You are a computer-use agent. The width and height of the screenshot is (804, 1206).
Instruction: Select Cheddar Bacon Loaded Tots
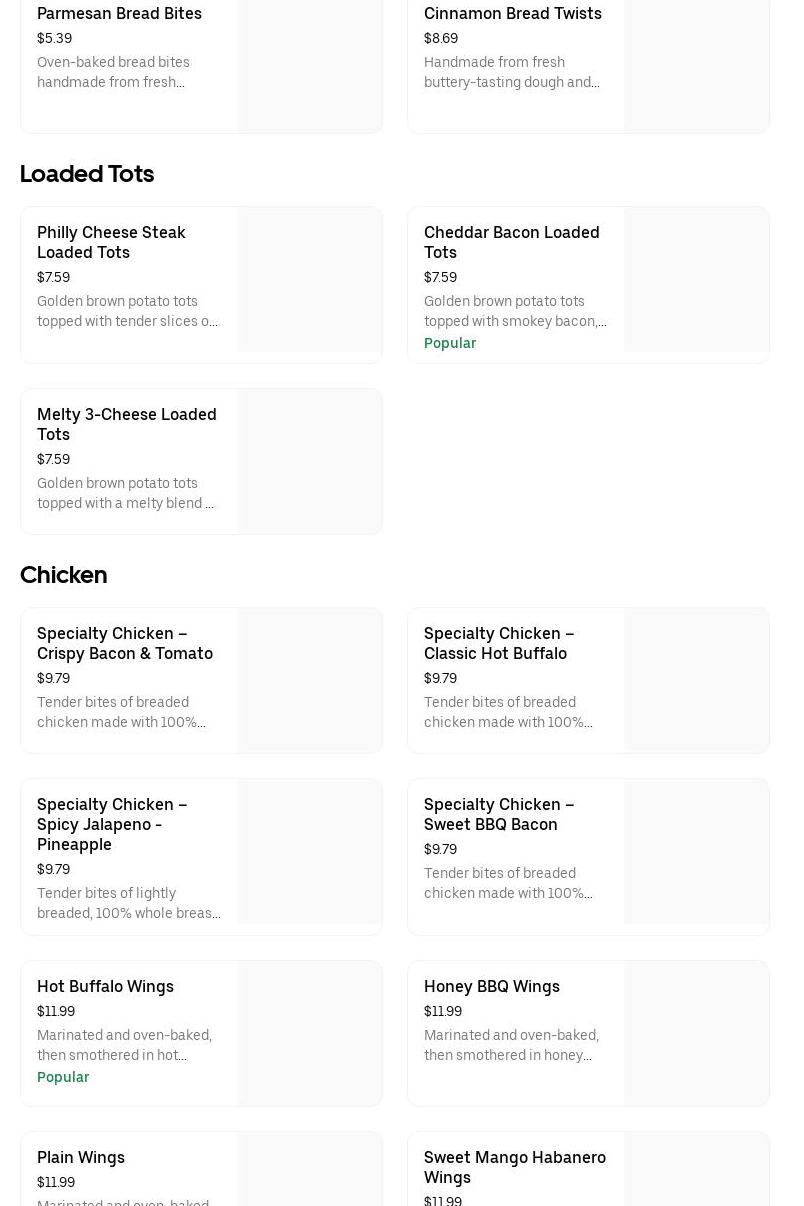(x=511, y=242)
